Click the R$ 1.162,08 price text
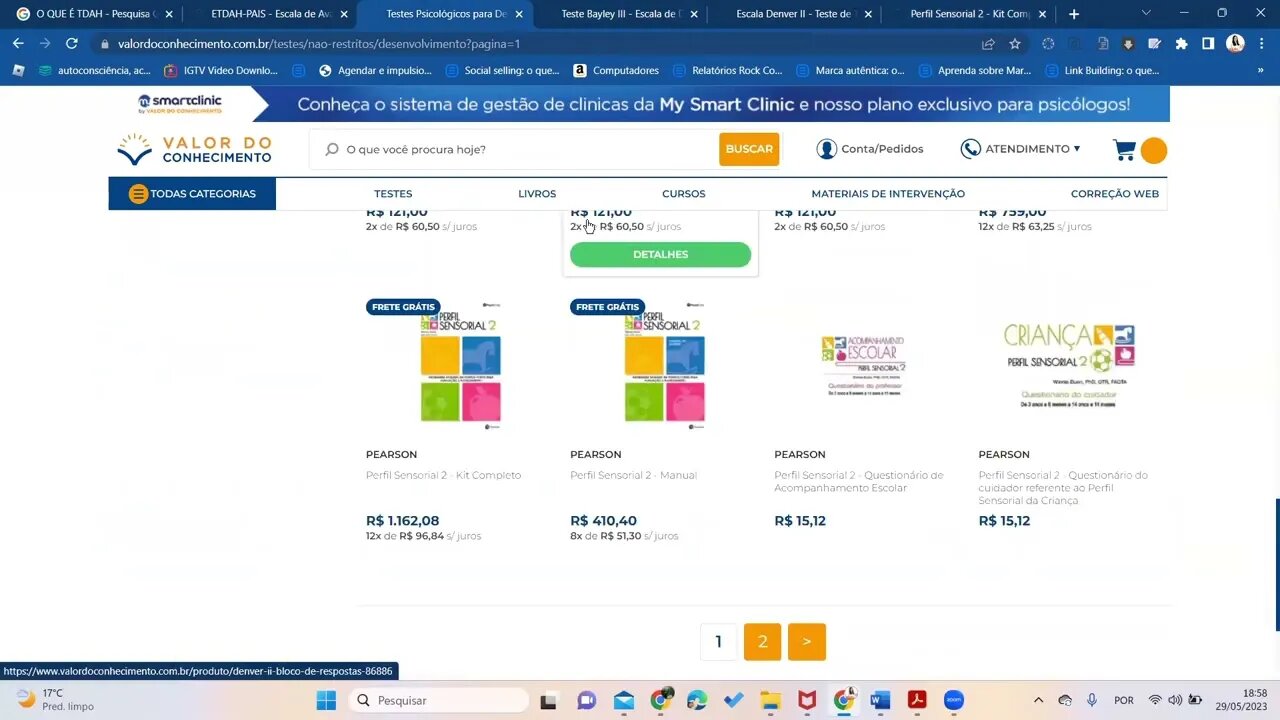Image resolution: width=1280 pixels, height=720 pixels. pyautogui.click(x=402, y=521)
